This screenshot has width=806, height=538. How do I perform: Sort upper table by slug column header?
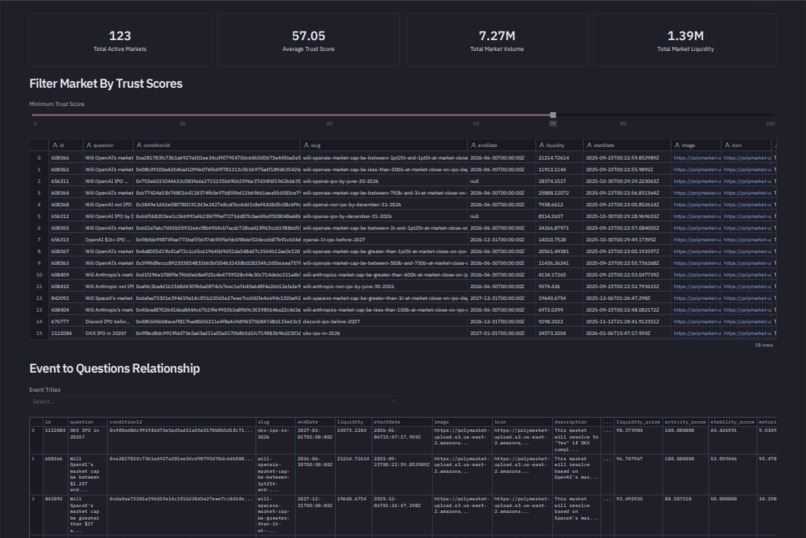pyautogui.click(x=384, y=145)
